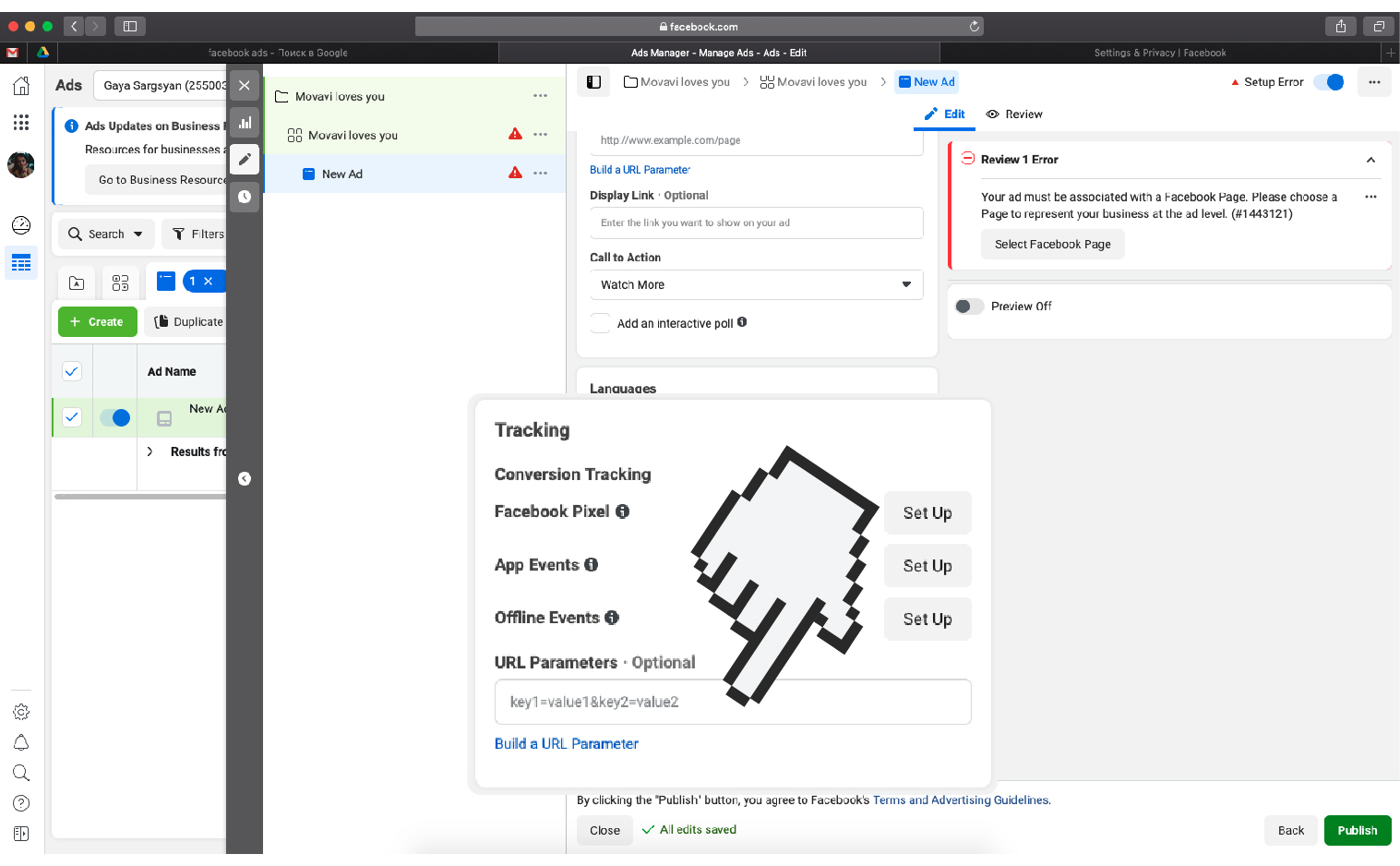The height and width of the screenshot is (866, 1400).
Task: Open error message more options dots
Action: 1370,197
